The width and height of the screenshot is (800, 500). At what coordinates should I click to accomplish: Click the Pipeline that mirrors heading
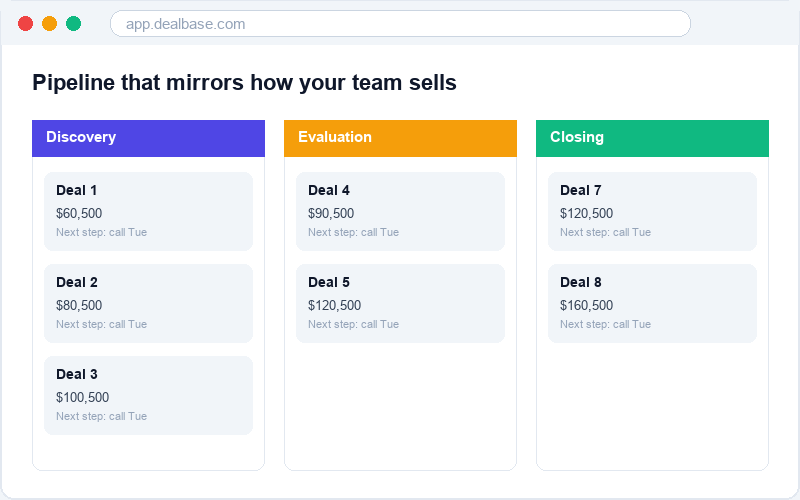244,83
